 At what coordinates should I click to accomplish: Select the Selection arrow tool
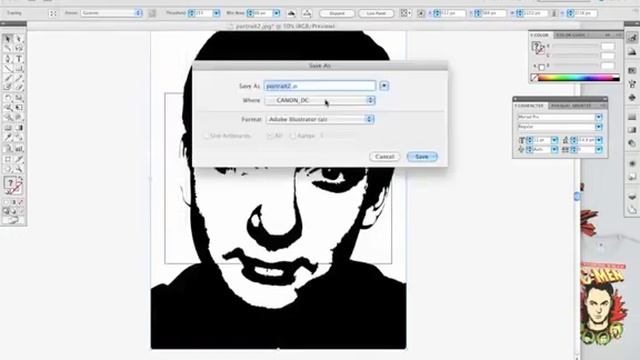tap(8, 38)
